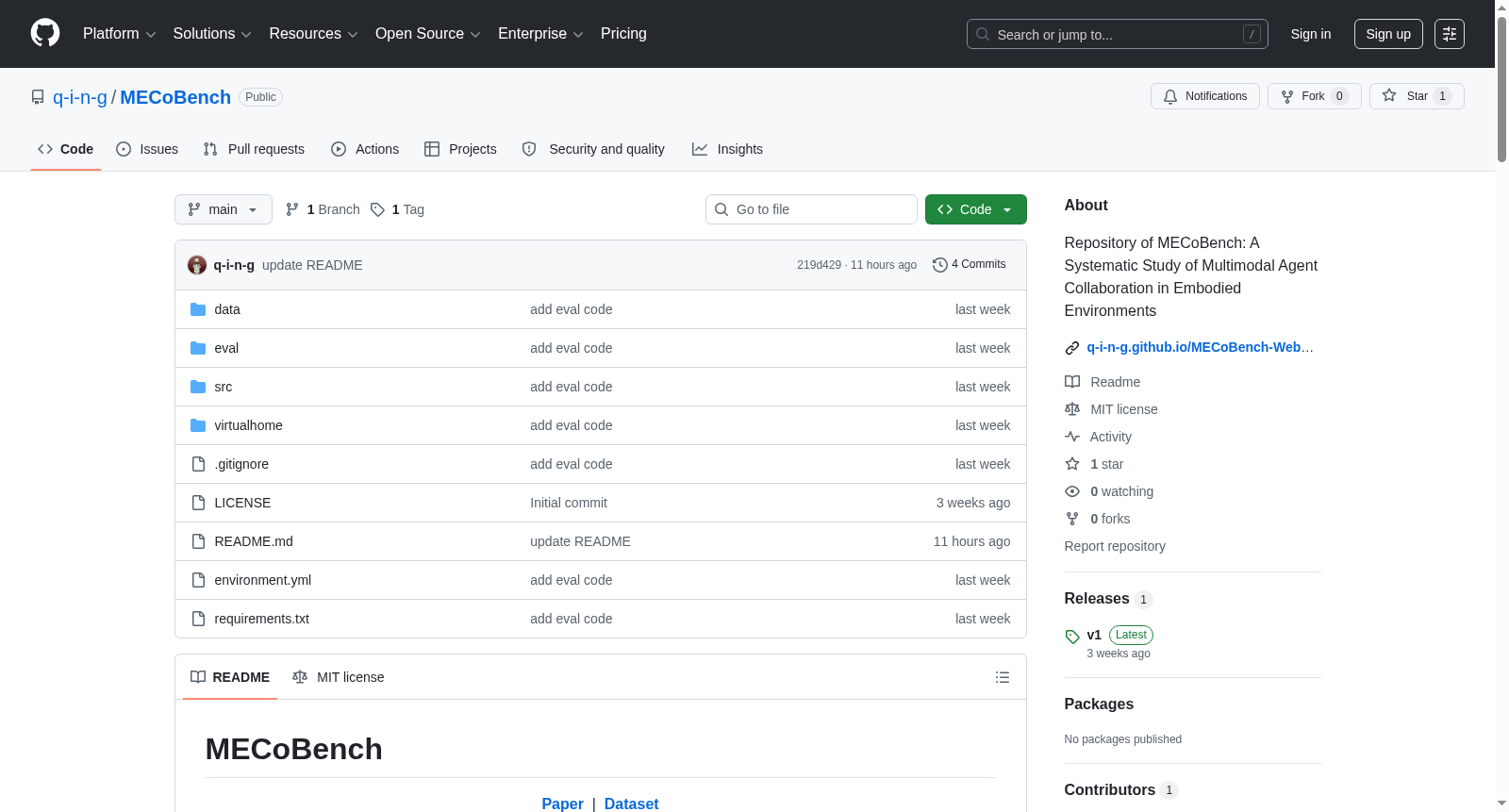The height and width of the screenshot is (812, 1509).
Task: Click the requirements.txt file icon
Action: (198, 619)
